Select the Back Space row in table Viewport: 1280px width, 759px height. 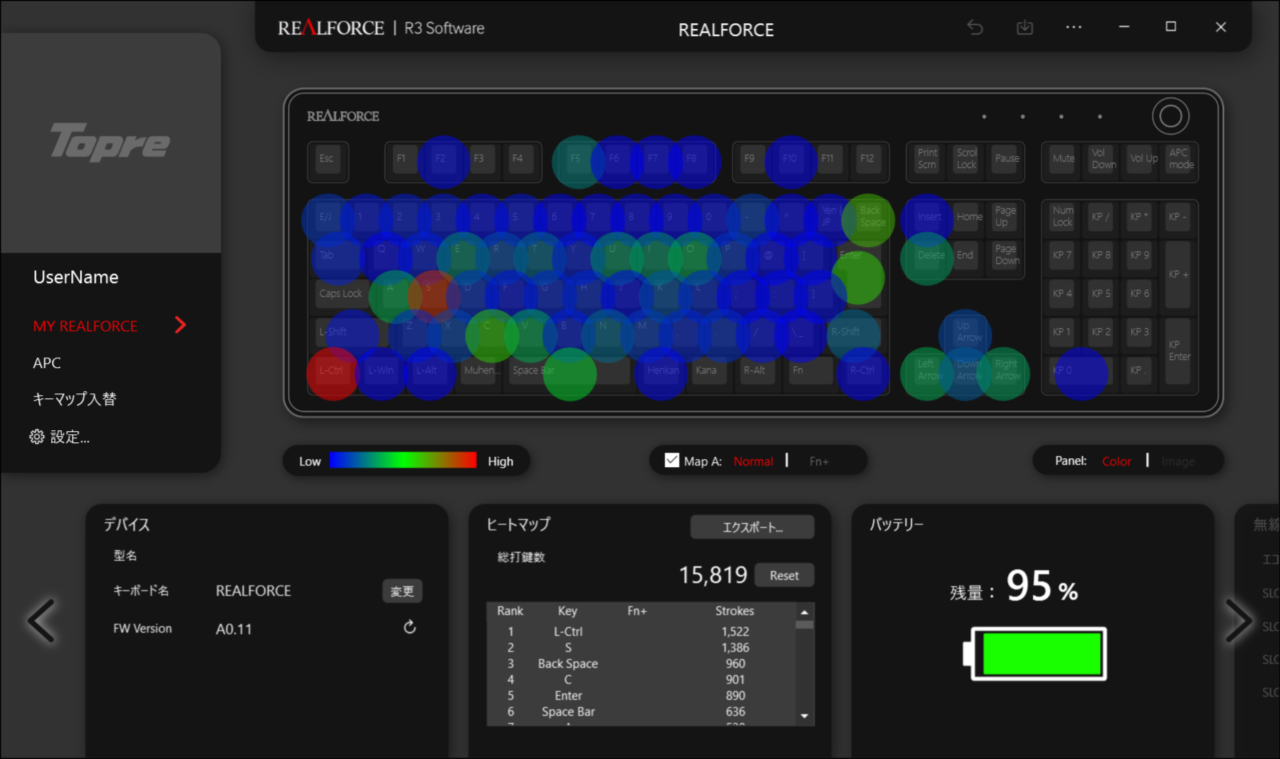pos(641,663)
